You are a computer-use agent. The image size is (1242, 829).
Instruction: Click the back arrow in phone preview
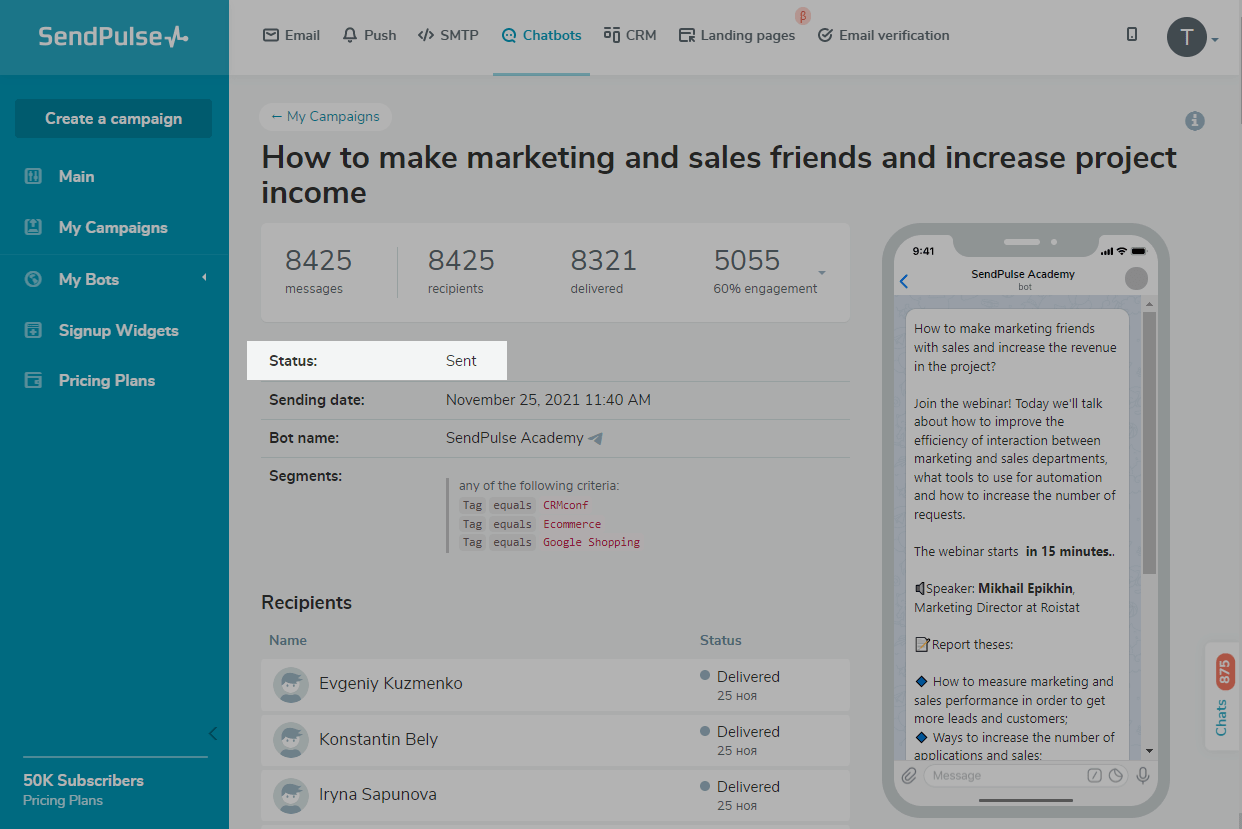click(904, 281)
